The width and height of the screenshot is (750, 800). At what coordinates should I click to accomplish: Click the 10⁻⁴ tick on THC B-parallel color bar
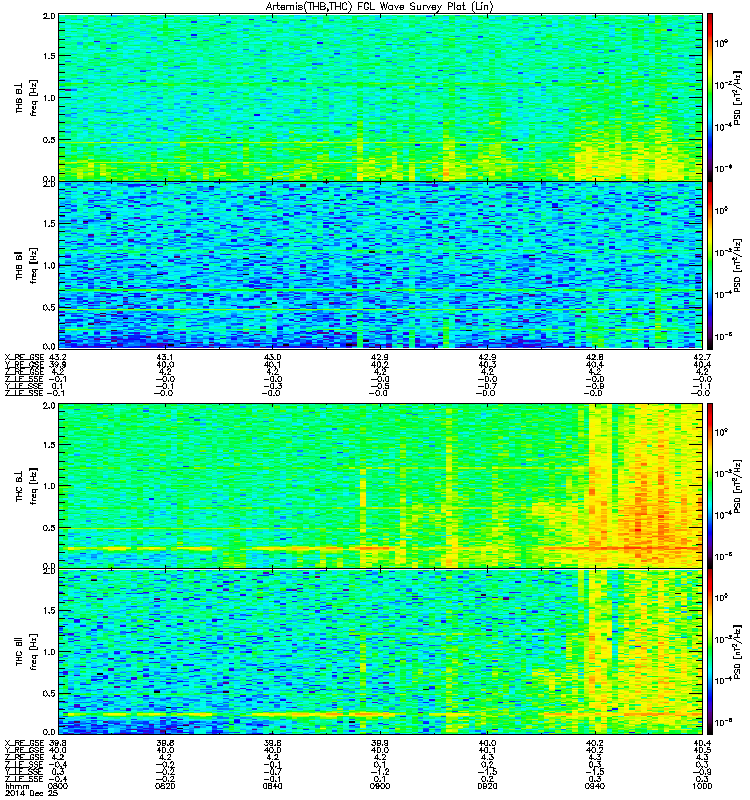point(722,681)
